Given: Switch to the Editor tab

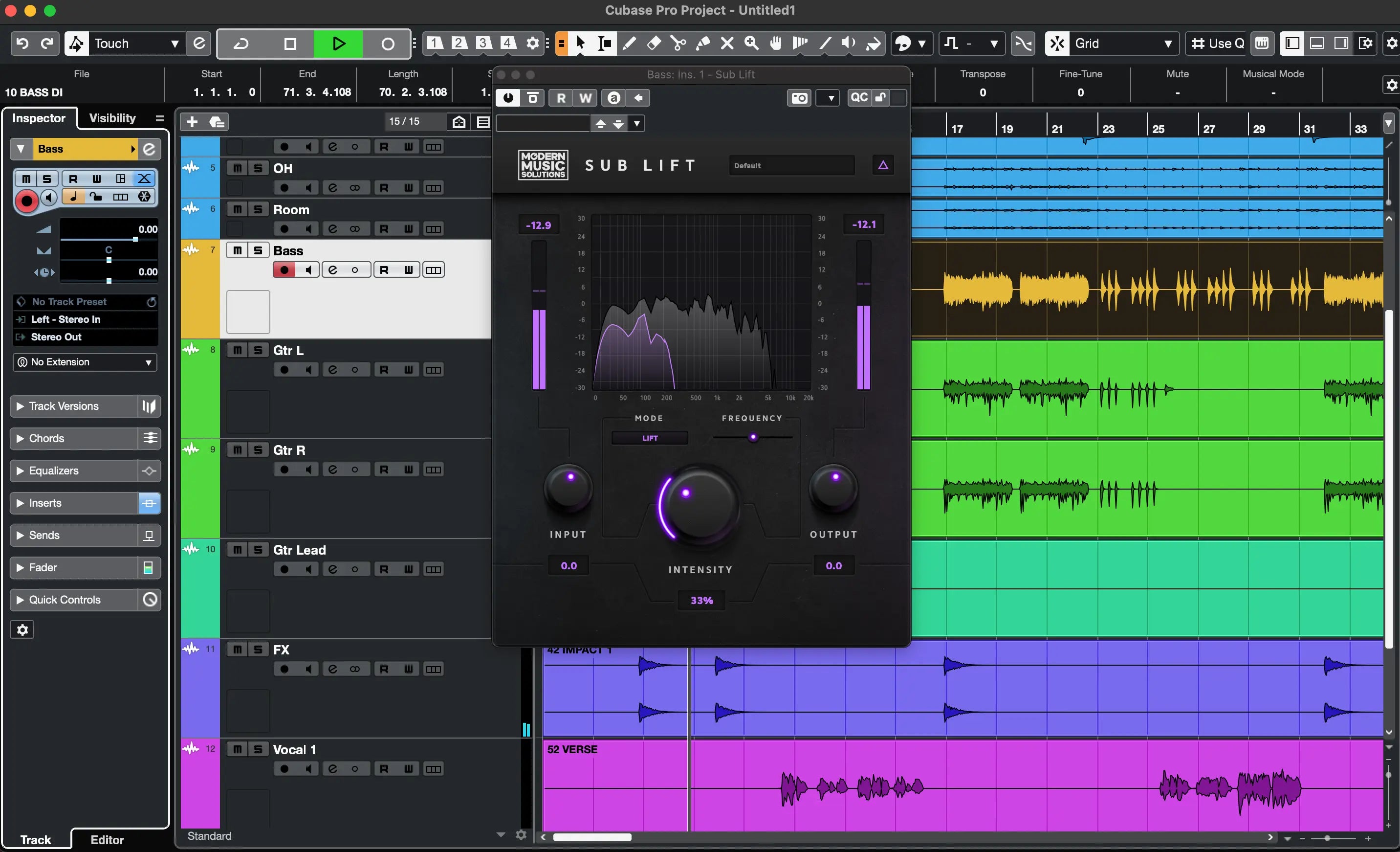Looking at the screenshot, I should (107, 839).
